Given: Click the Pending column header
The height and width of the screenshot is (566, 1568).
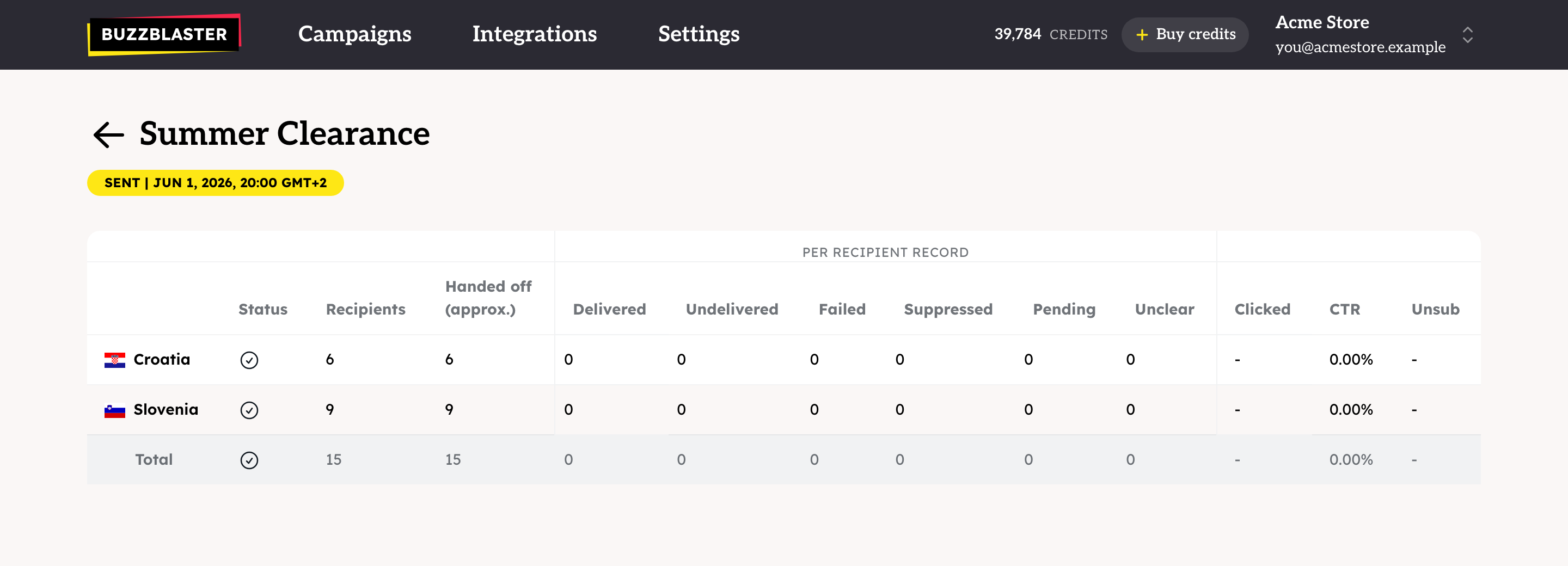Looking at the screenshot, I should [1064, 310].
